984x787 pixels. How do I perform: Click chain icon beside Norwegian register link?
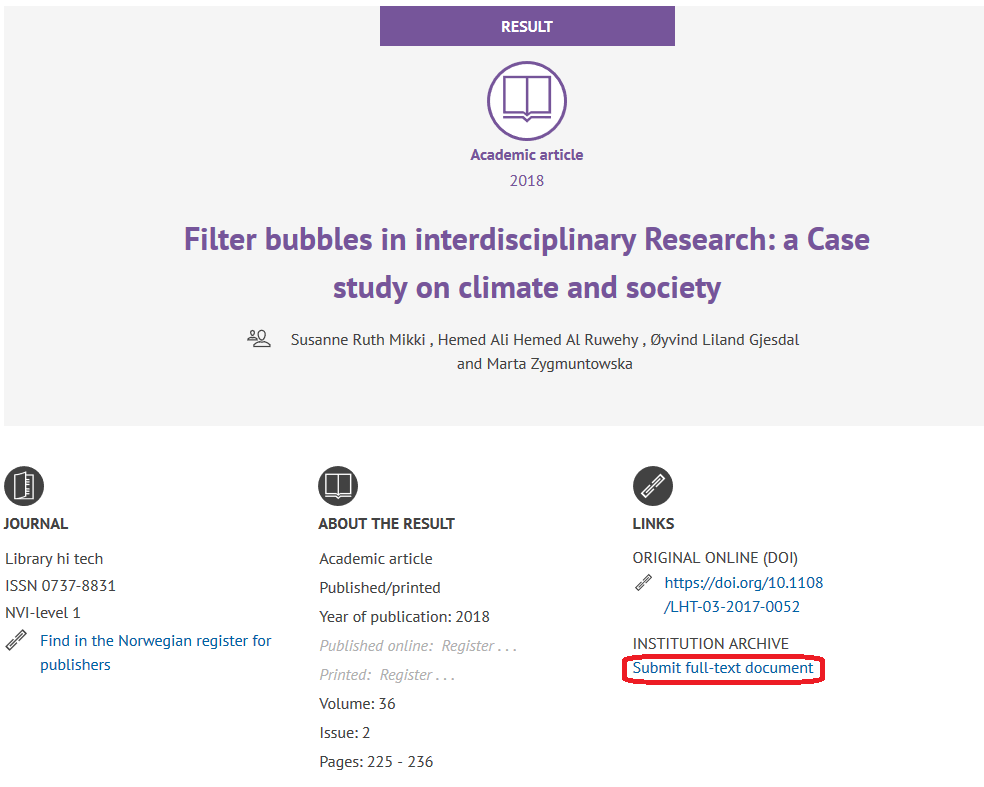16,641
